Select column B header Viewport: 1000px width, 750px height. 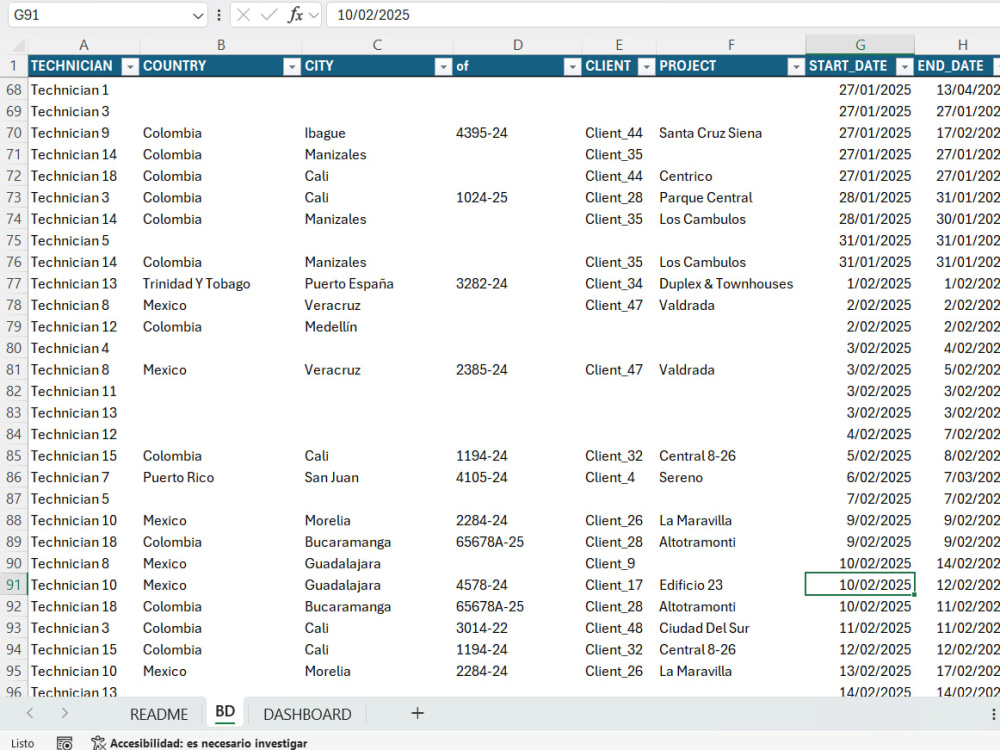[221, 45]
